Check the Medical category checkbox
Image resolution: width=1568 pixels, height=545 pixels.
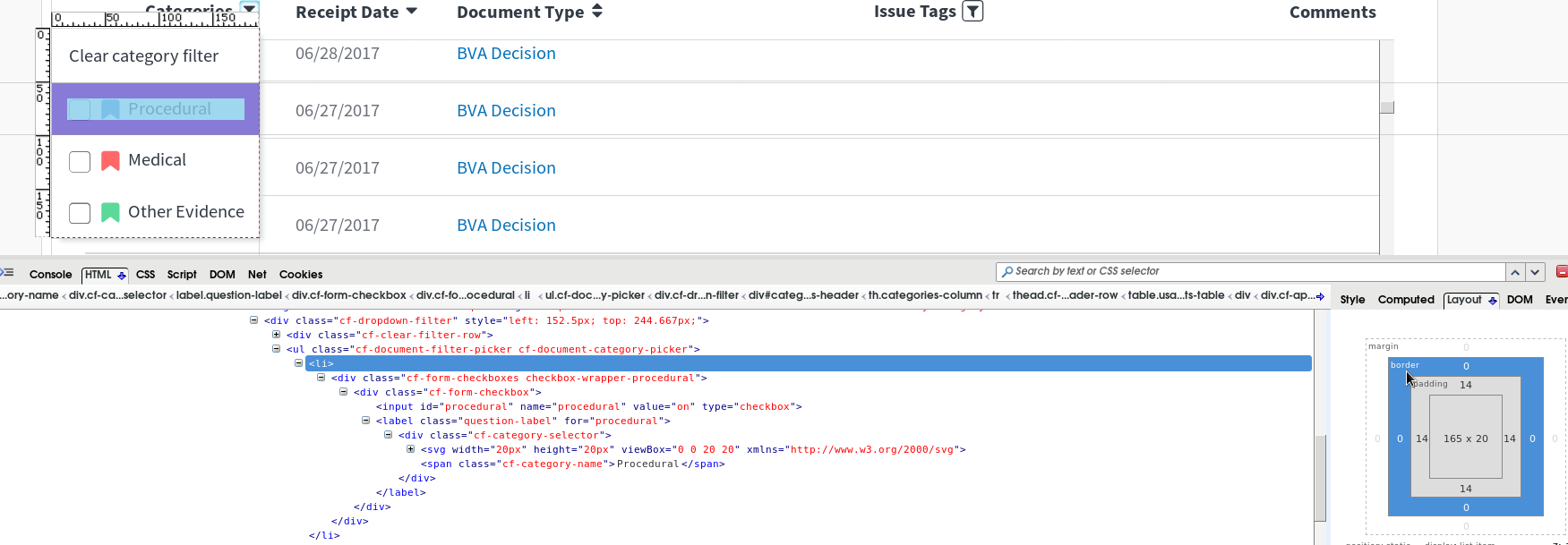click(x=80, y=161)
